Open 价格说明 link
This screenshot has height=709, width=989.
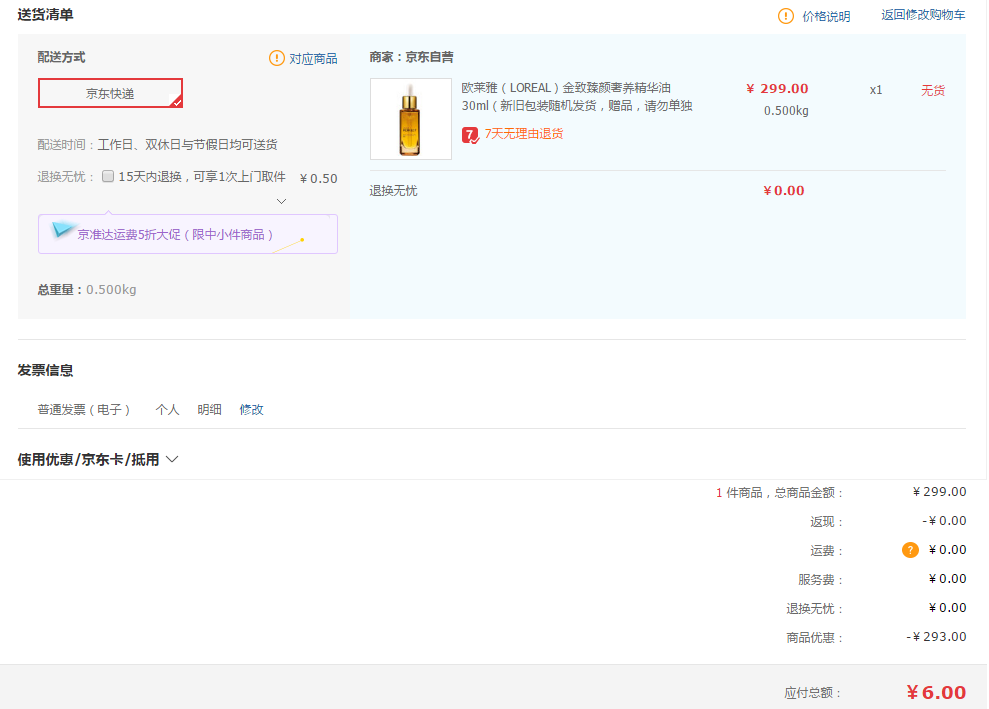coord(826,16)
